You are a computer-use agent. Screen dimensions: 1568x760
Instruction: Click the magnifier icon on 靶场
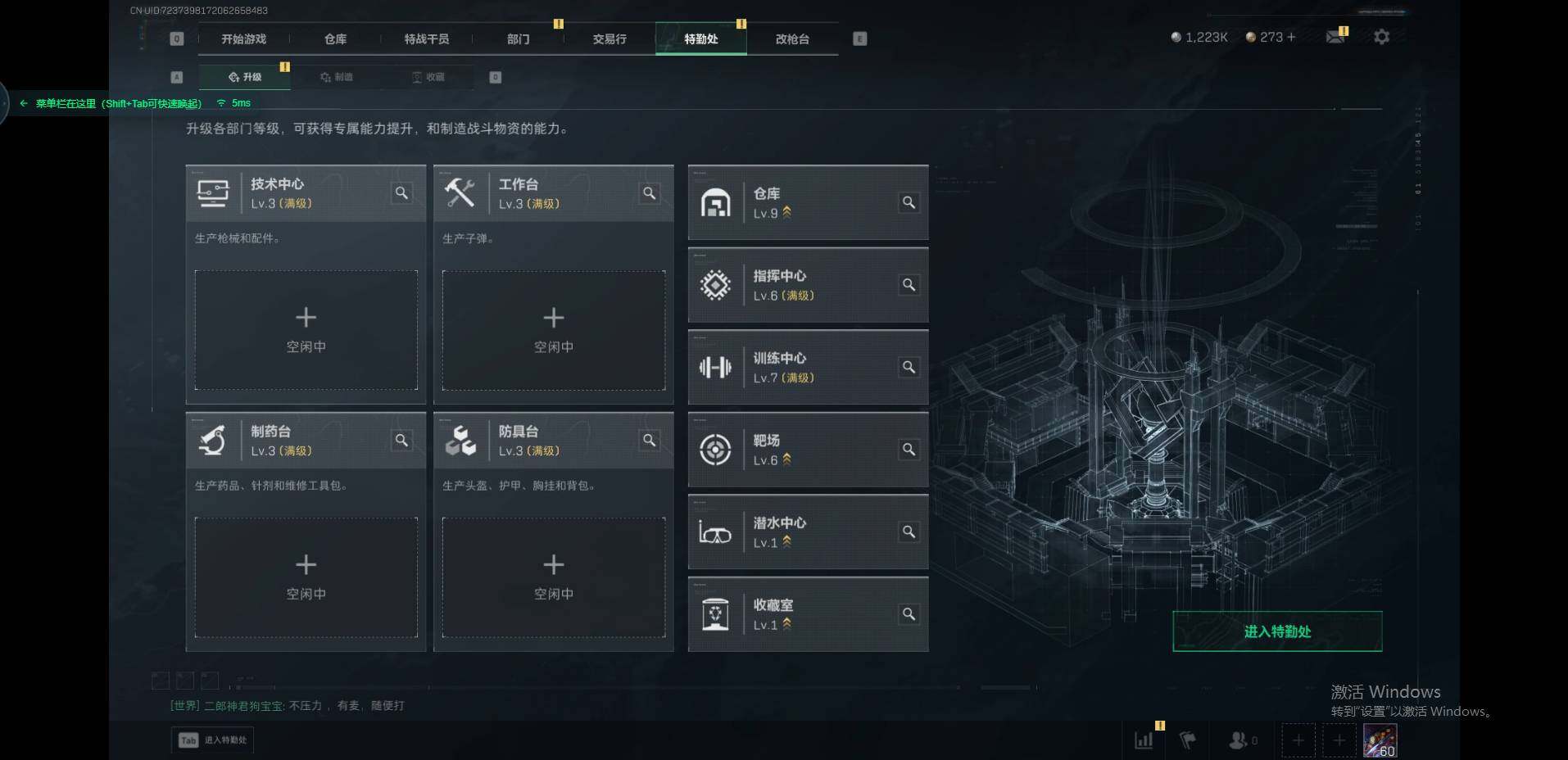click(x=909, y=450)
